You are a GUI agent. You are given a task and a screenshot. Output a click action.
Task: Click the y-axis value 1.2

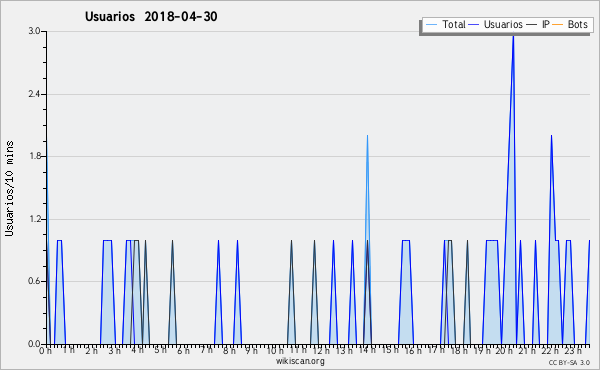pos(34,219)
